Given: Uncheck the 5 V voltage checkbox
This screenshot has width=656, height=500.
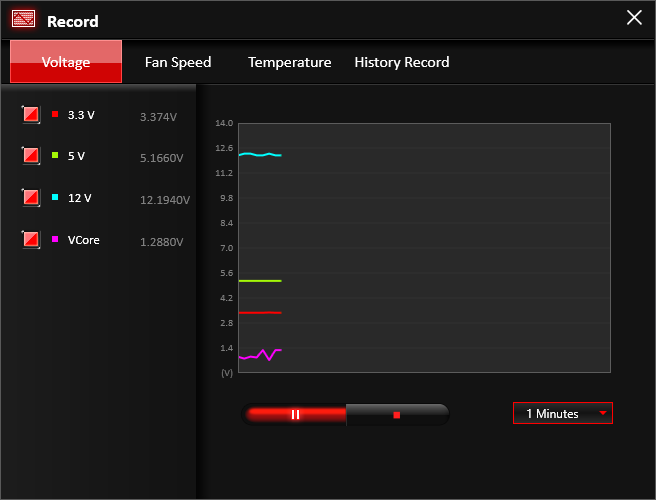Looking at the screenshot, I should point(31,156).
